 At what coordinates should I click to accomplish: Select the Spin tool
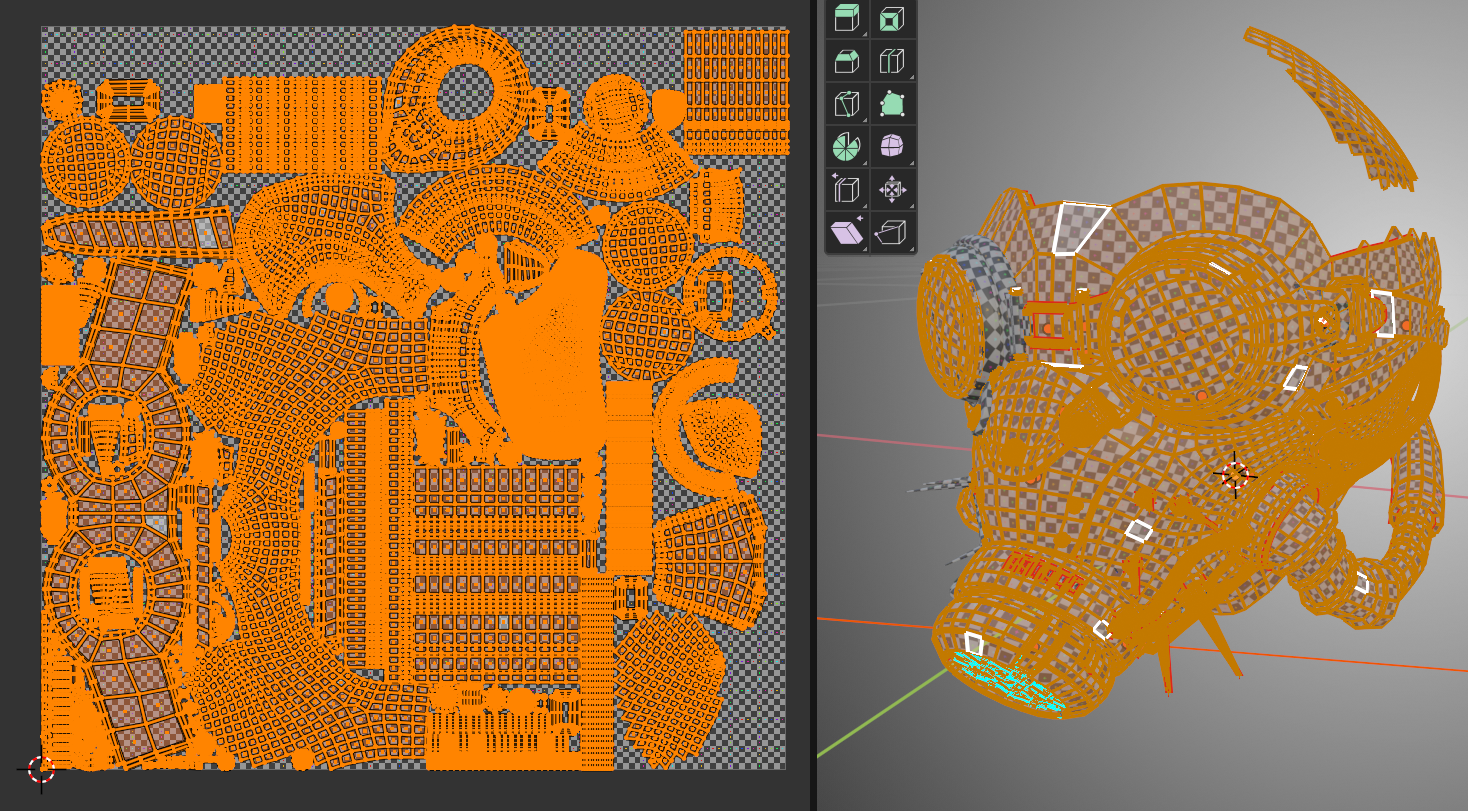847,146
